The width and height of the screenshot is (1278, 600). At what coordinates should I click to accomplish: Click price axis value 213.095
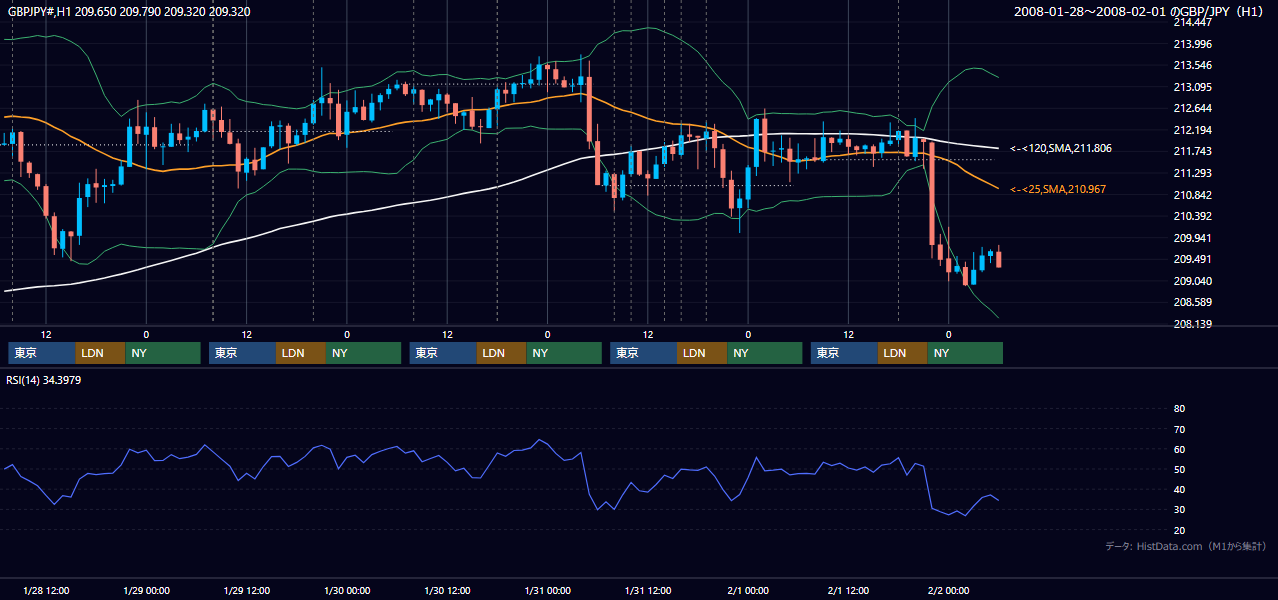coord(1192,87)
